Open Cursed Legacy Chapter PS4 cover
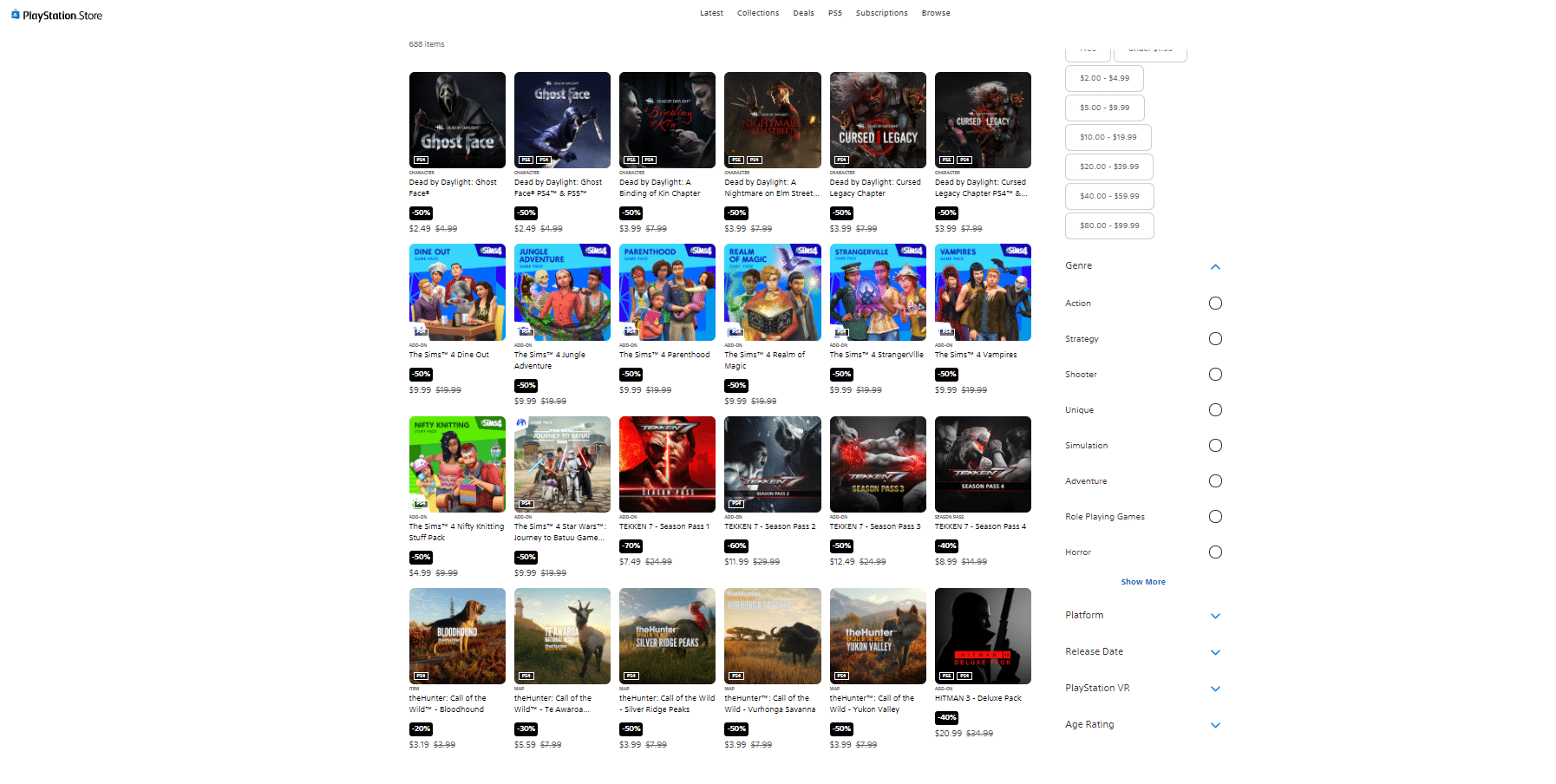Screen dimensions: 1556x784 click(983, 120)
